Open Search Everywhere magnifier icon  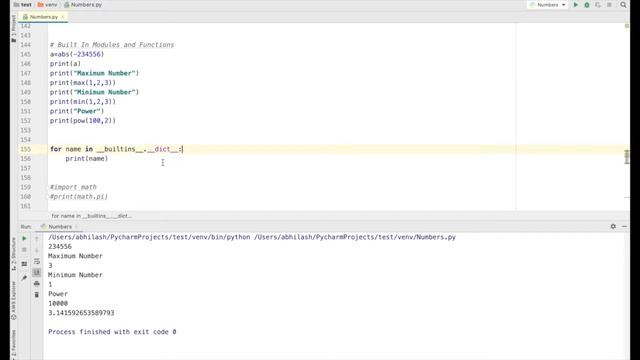pyautogui.click(x=623, y=5)
